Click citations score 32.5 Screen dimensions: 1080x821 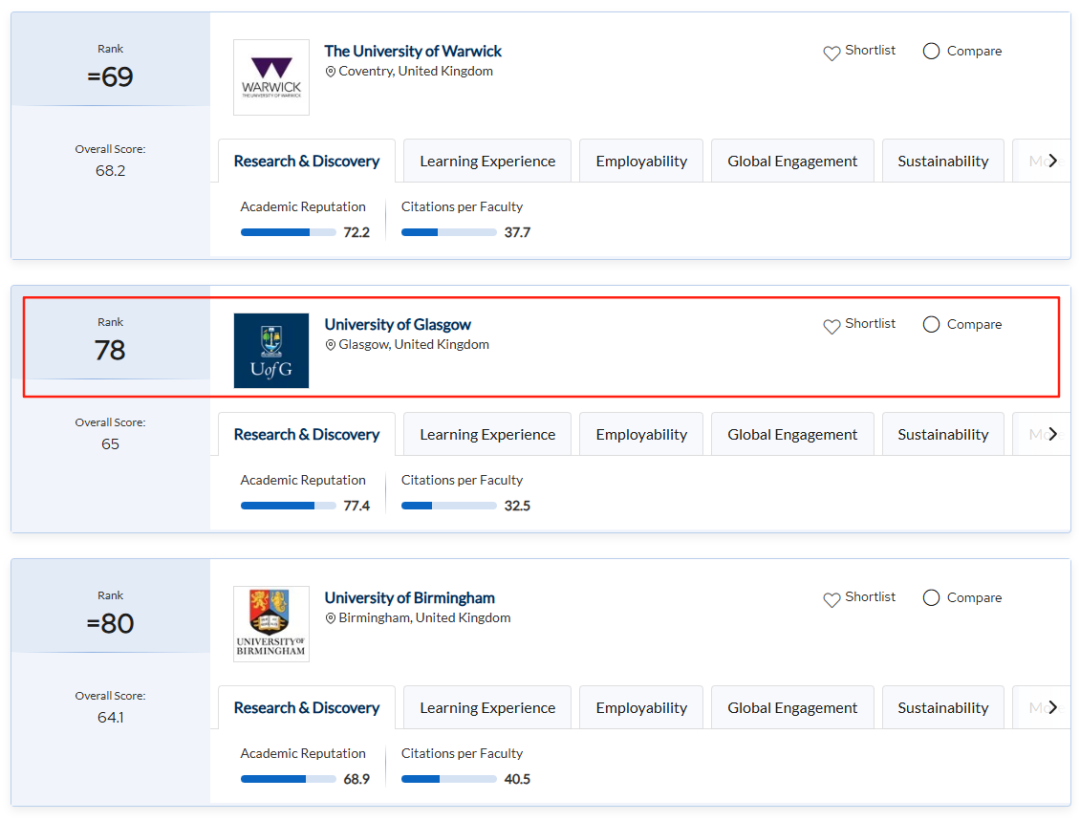coord(517,506)
